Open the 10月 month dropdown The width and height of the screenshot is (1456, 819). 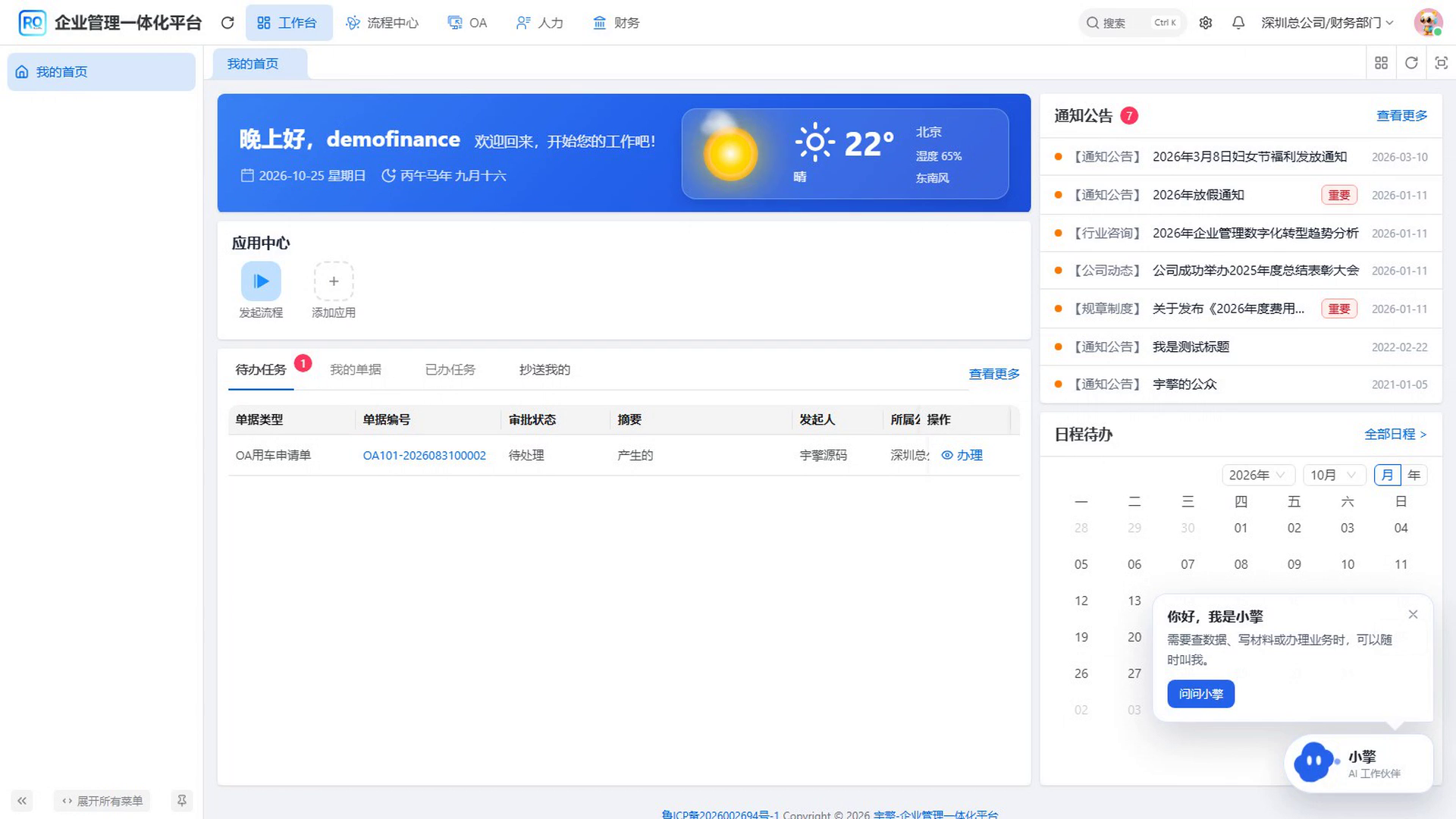1333,475
